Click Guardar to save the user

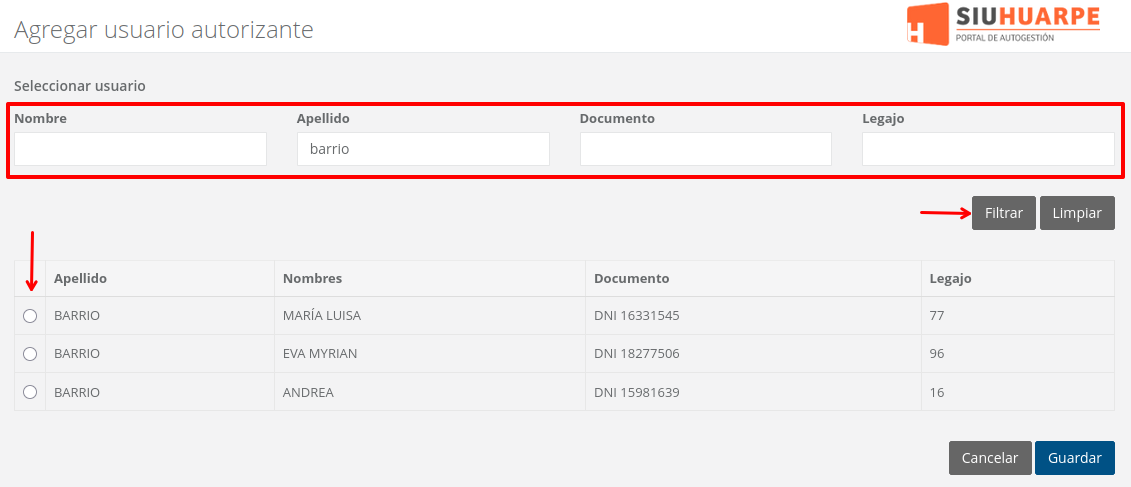pyautogui.click(x=1074, y=458)
